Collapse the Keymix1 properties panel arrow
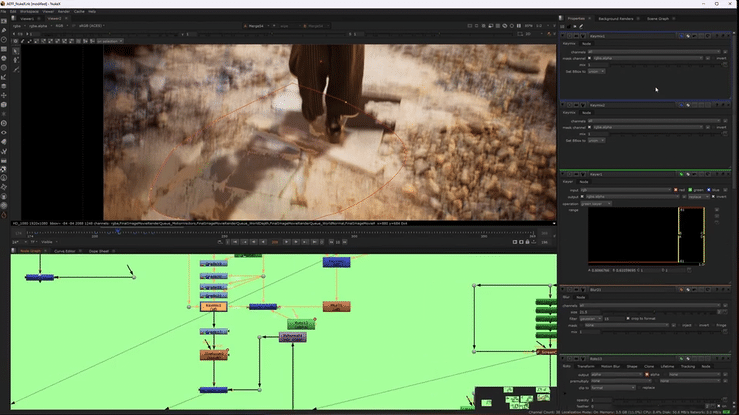The height and width of the screenshot is (415, 739). [x=563, y=36]
